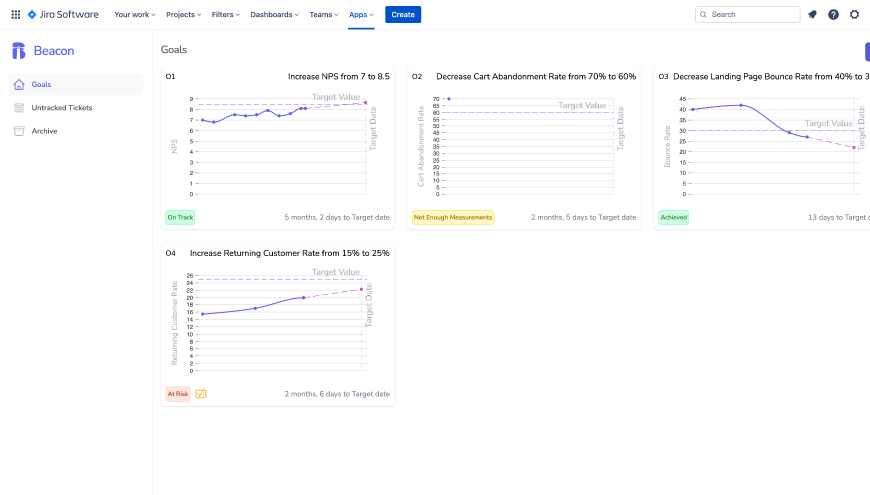Open the notifications bell icon
This screenshot has height=495, width=870.
coord(812,15)
